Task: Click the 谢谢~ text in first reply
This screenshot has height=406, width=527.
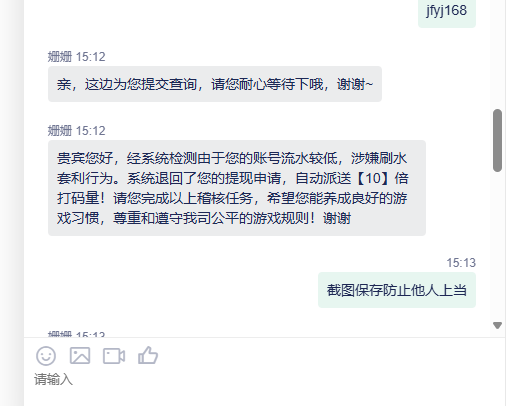Action: [355, 84]
